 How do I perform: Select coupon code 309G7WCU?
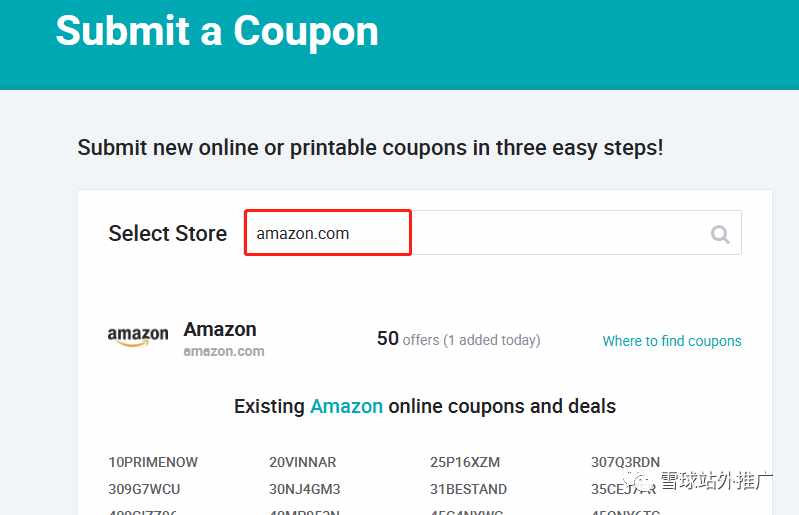(x=144, y=489)
